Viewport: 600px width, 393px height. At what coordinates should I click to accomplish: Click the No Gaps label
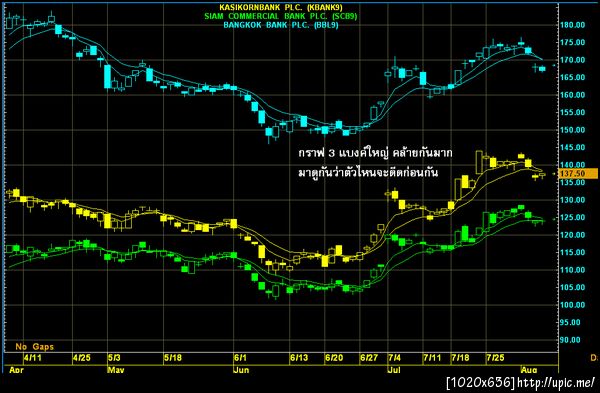(35, 347)
